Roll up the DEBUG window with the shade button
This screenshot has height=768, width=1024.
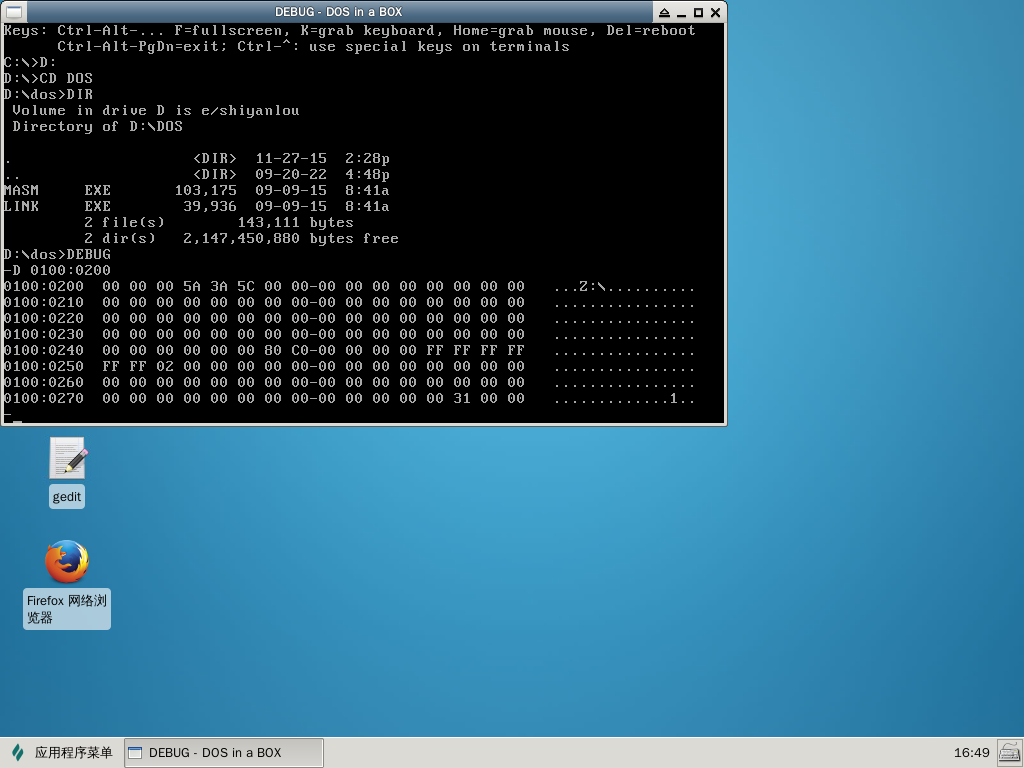[x=664, y=12]
